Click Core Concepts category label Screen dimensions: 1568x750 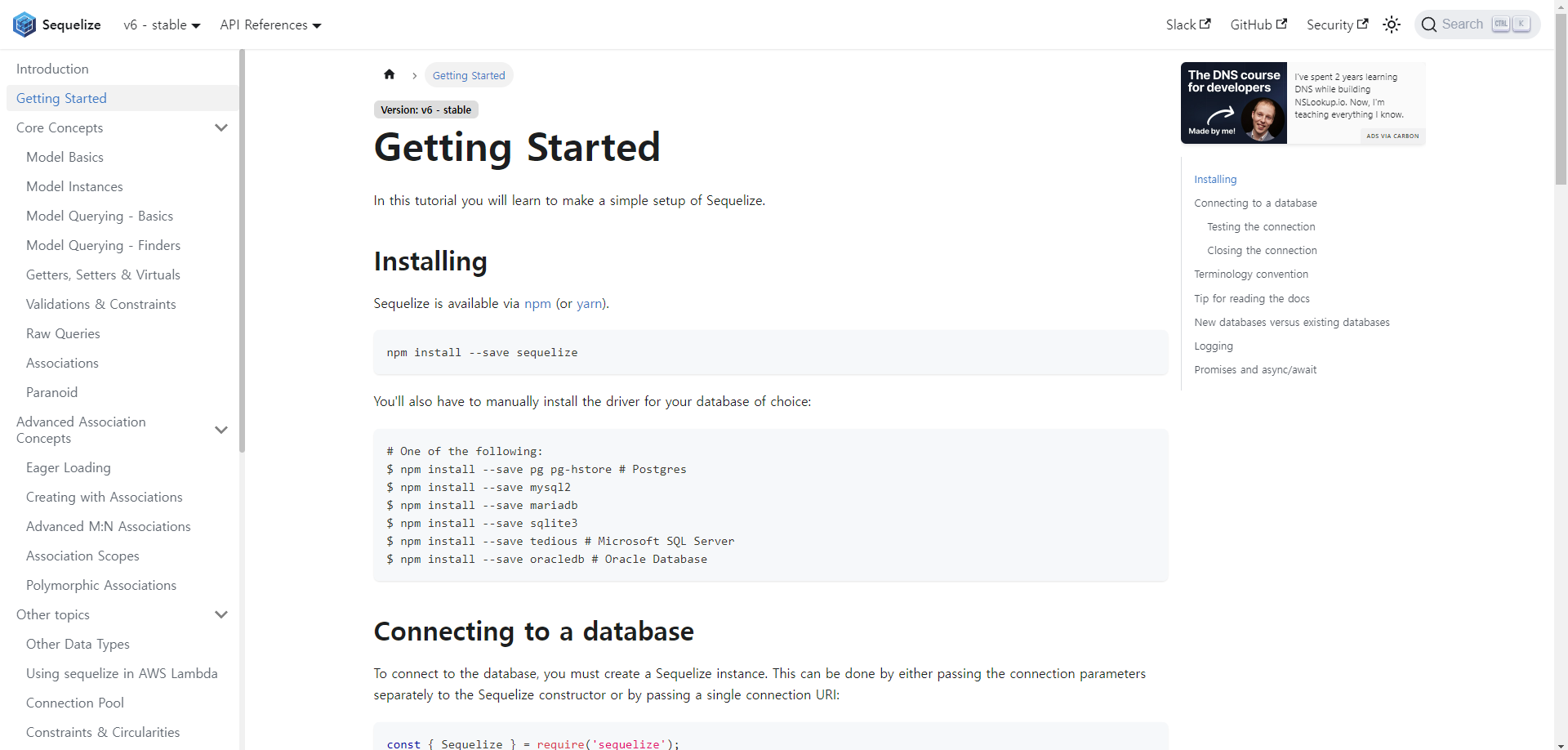tap(60, 127)
